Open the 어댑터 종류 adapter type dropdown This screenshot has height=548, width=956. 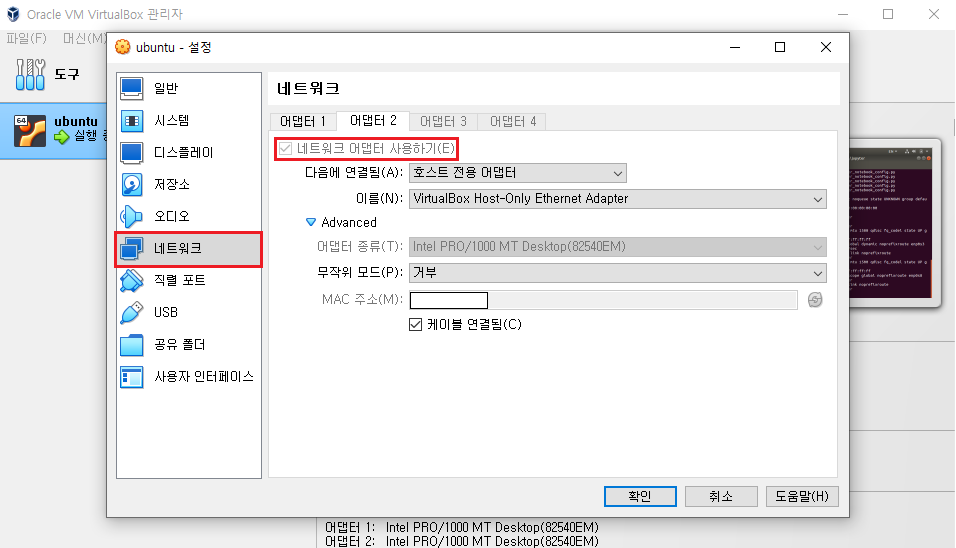[x=618, y=247]
